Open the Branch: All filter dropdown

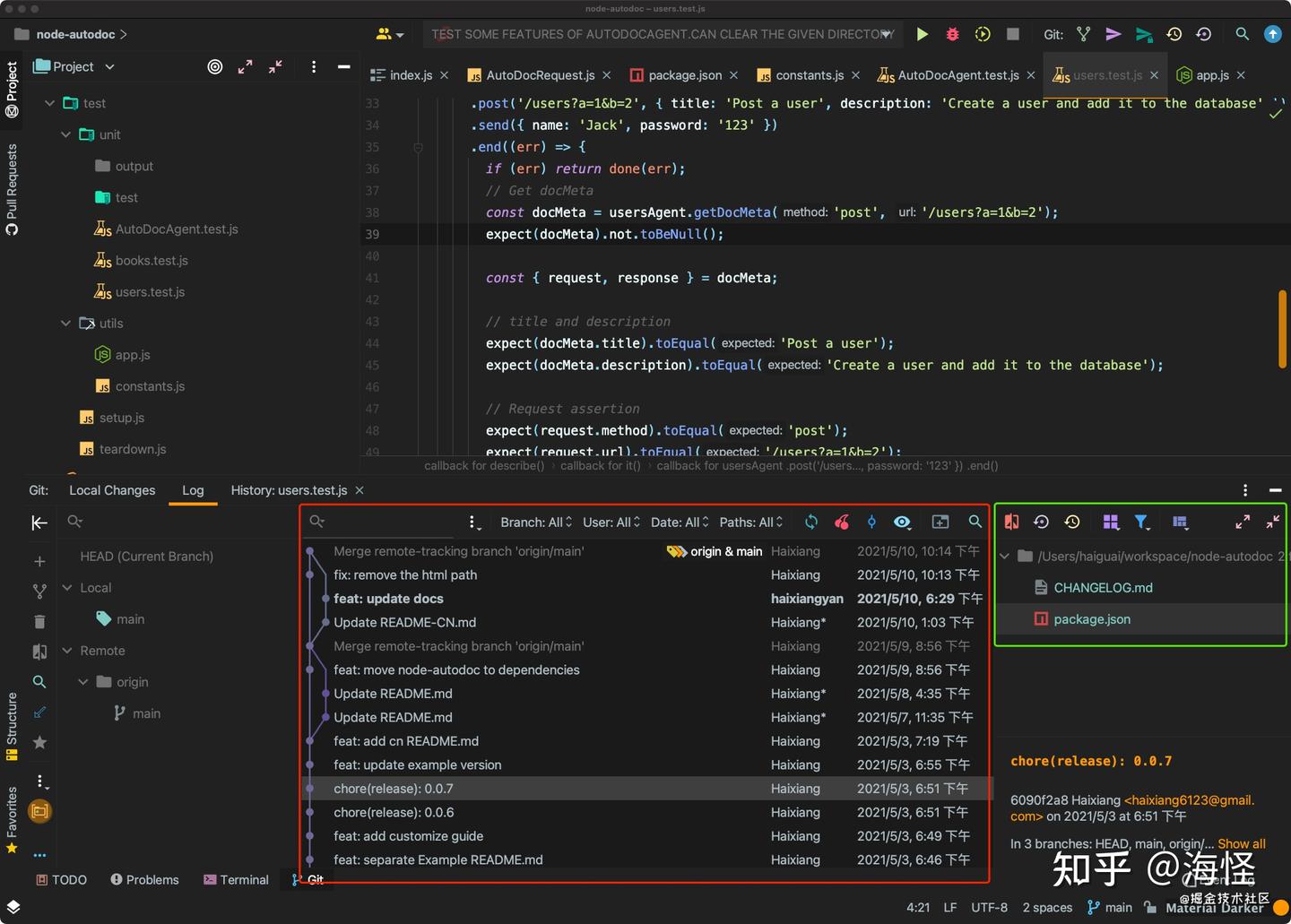coord(535,522)
